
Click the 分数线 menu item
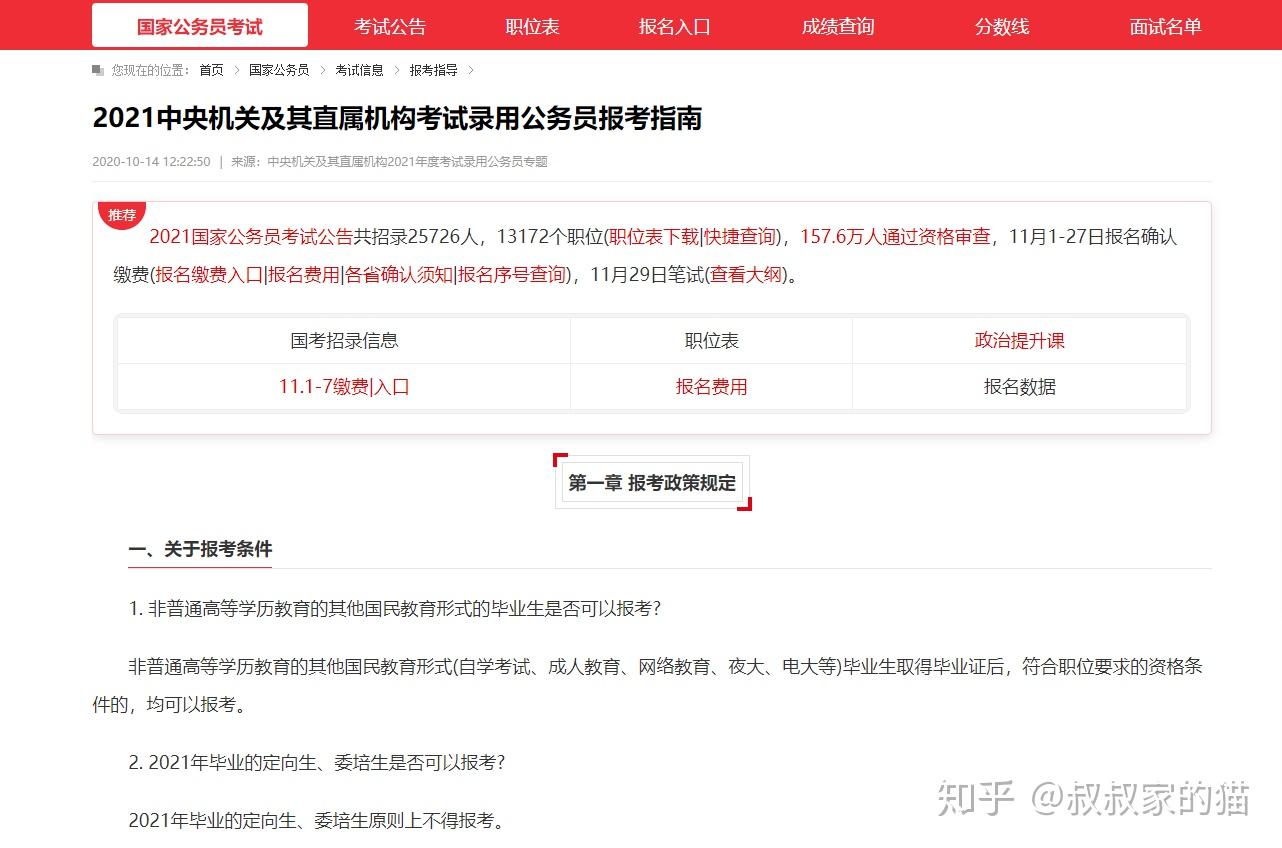pyautogui.click(x=1002, y=27)
